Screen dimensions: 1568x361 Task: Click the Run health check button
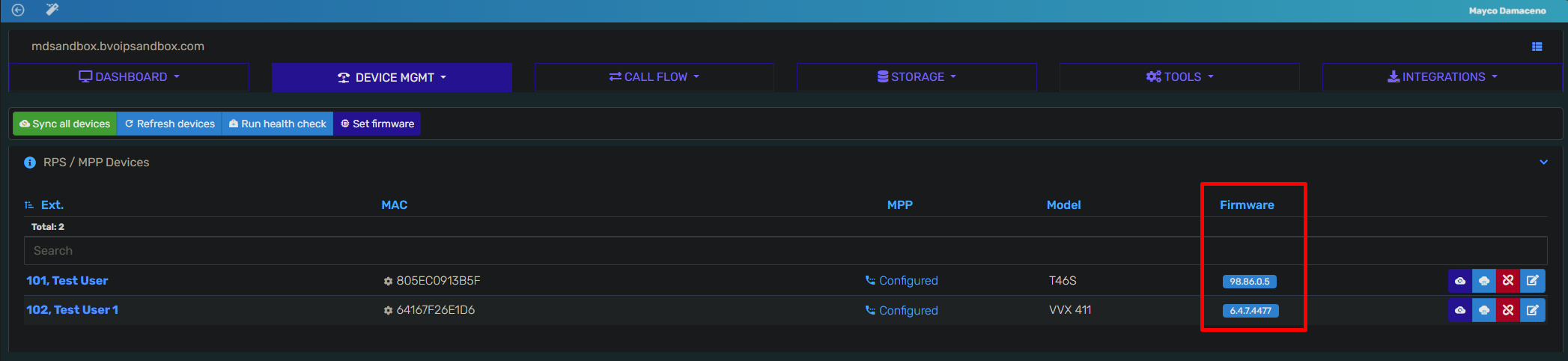pos(278,124)
